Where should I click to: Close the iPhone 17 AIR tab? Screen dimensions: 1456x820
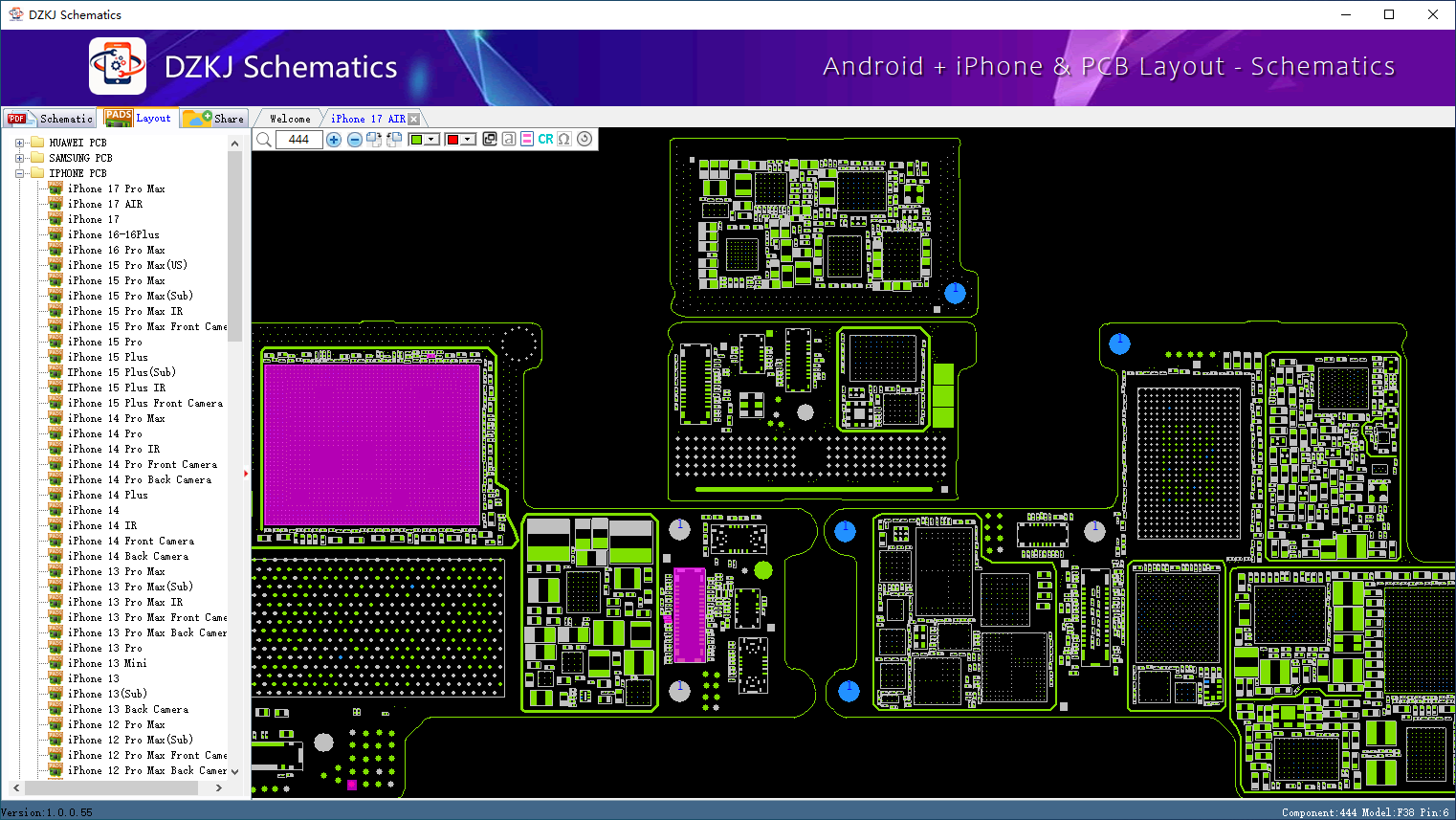click(414, 119)
